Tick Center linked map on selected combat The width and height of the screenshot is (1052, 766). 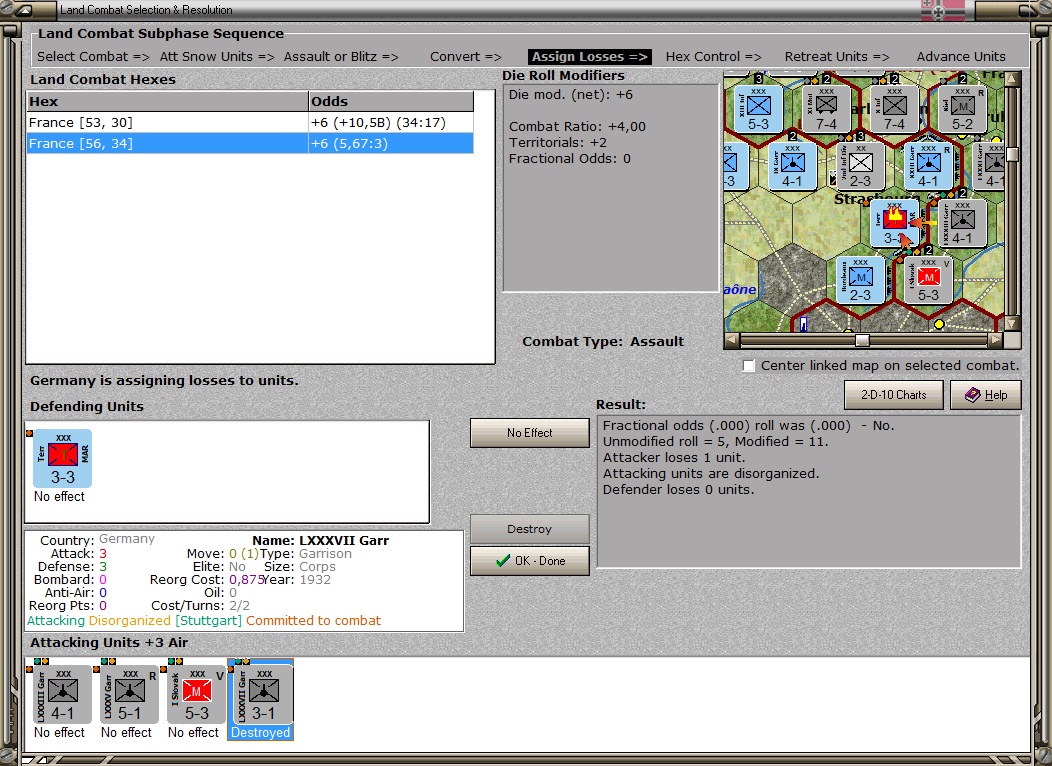click(x=749, y=366)
